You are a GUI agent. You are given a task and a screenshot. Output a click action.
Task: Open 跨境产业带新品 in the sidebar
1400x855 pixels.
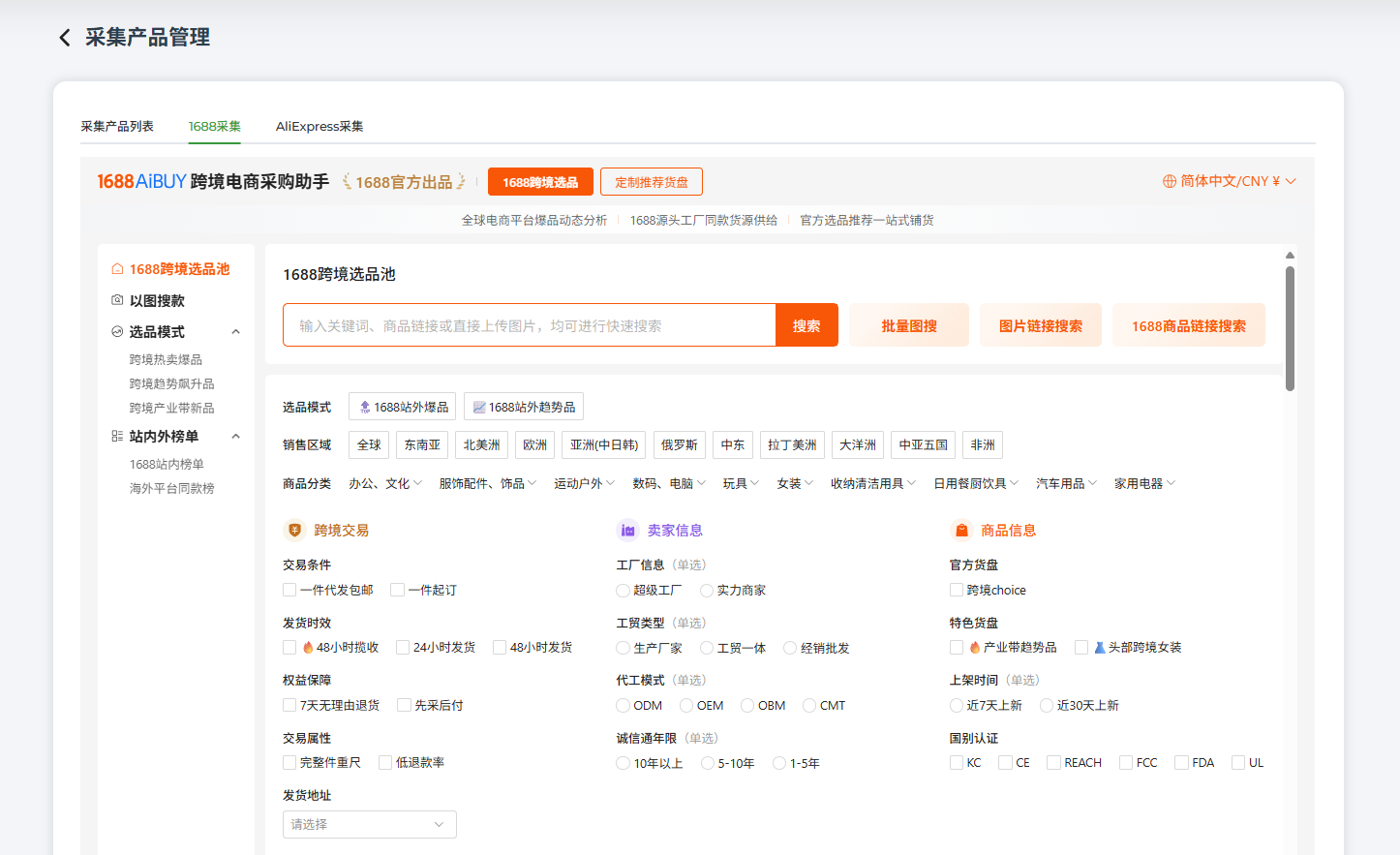[x=172, y=408]
